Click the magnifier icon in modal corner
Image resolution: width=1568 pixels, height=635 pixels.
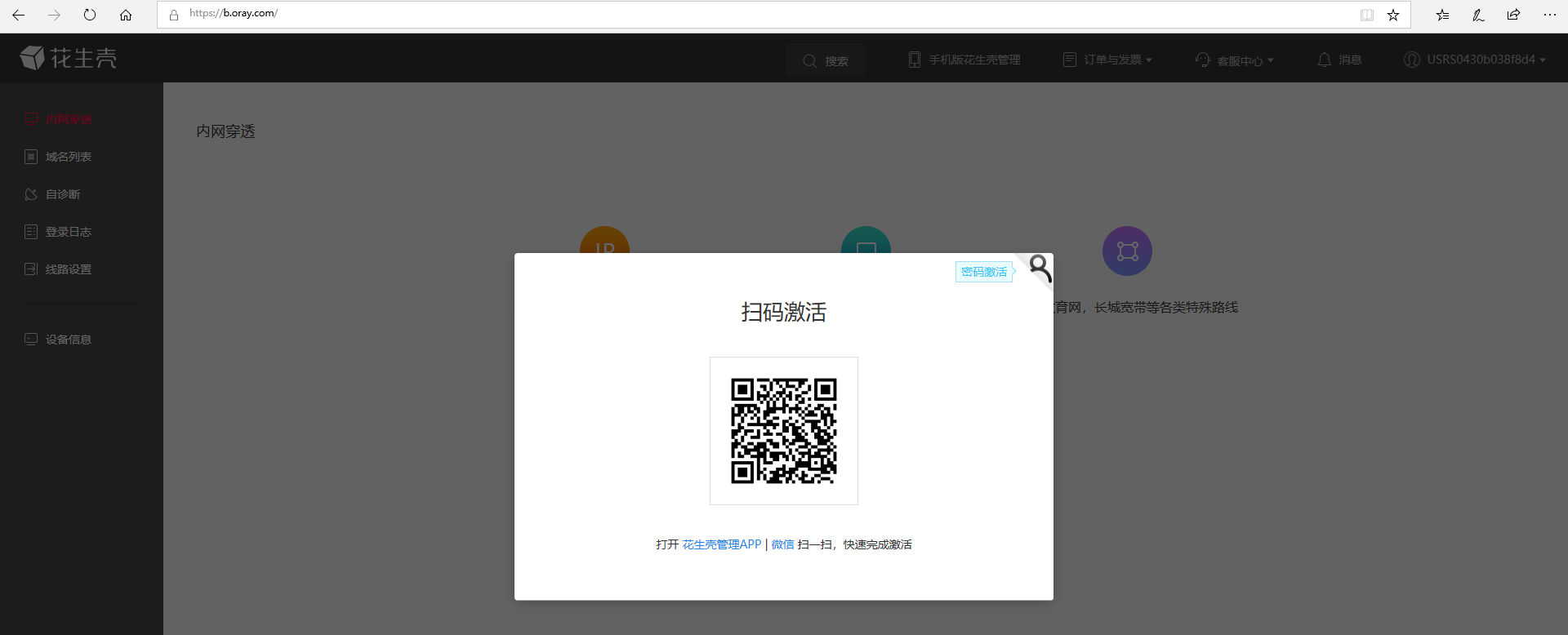pyautogui.click(x=1039, y=267)
